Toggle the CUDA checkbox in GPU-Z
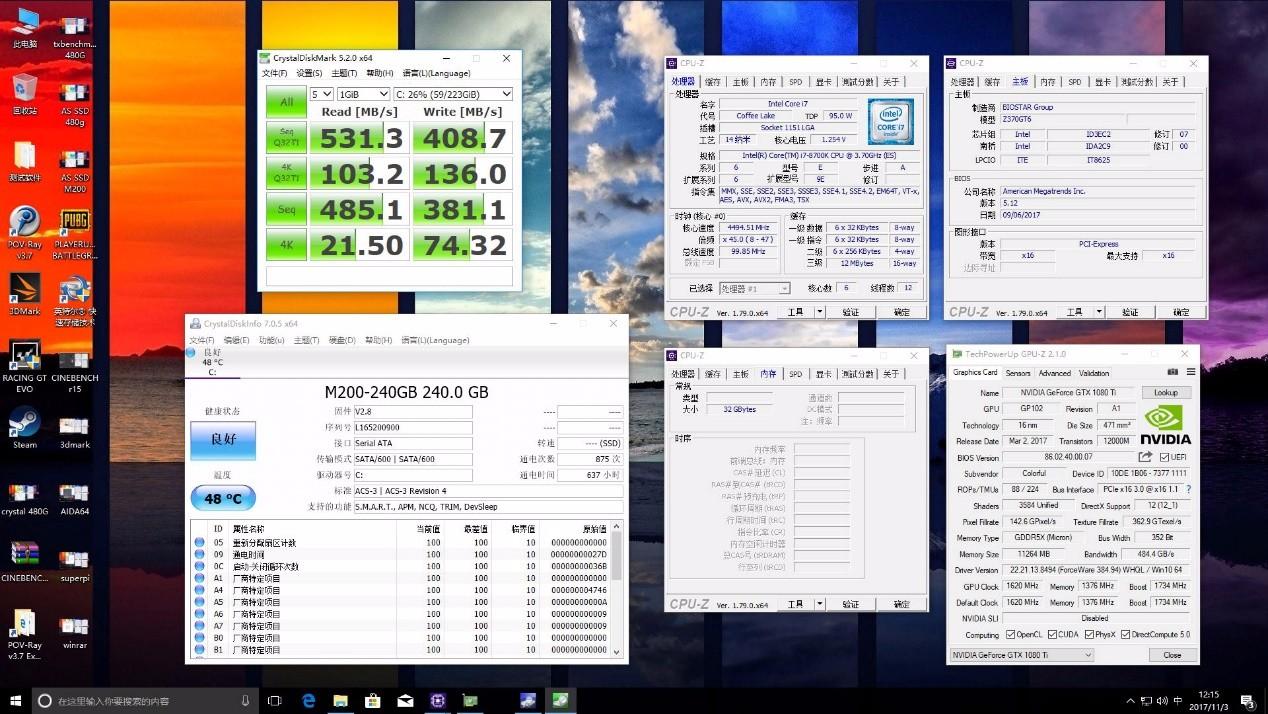1268x714 pixels. click(1054, 634)
